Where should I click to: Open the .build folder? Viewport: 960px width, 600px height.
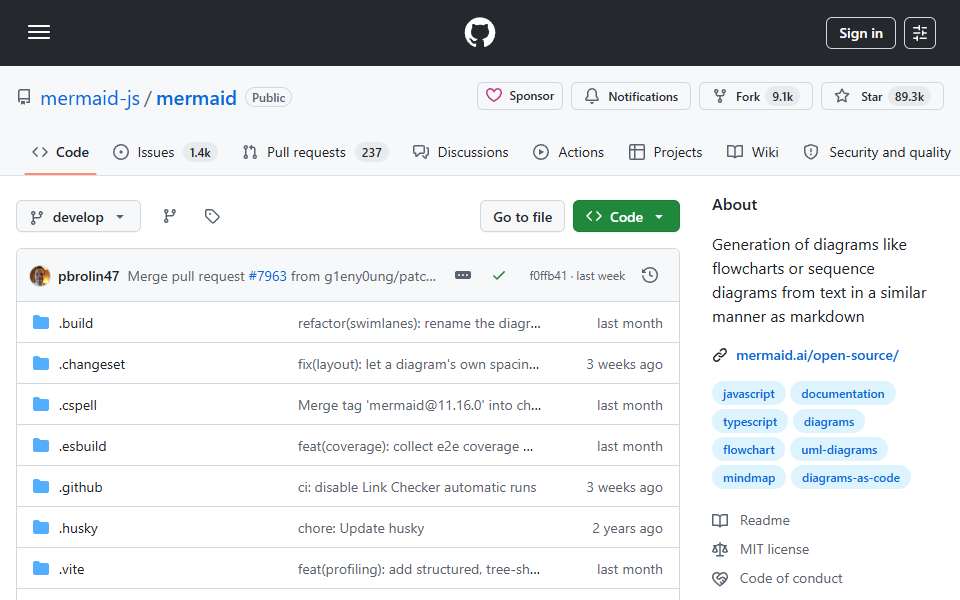(x=76, y=323)
